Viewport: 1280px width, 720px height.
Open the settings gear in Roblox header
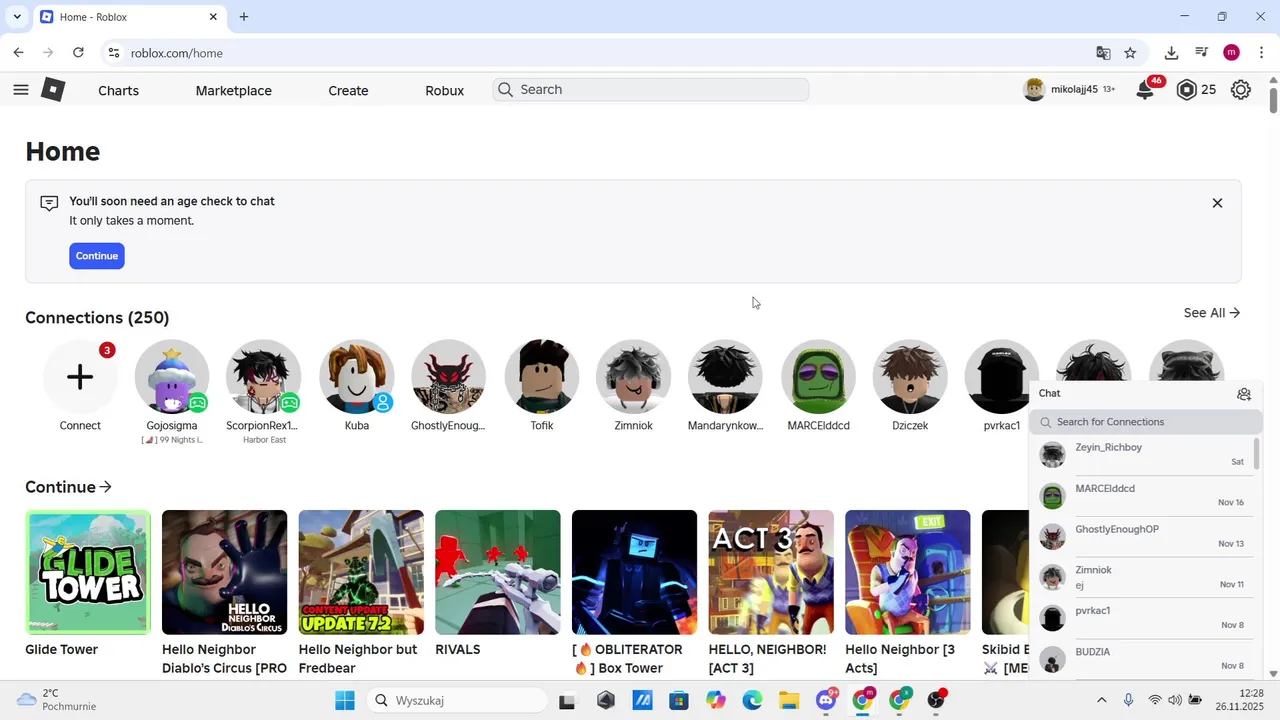pyautogui.click(x=1241, y=90)
